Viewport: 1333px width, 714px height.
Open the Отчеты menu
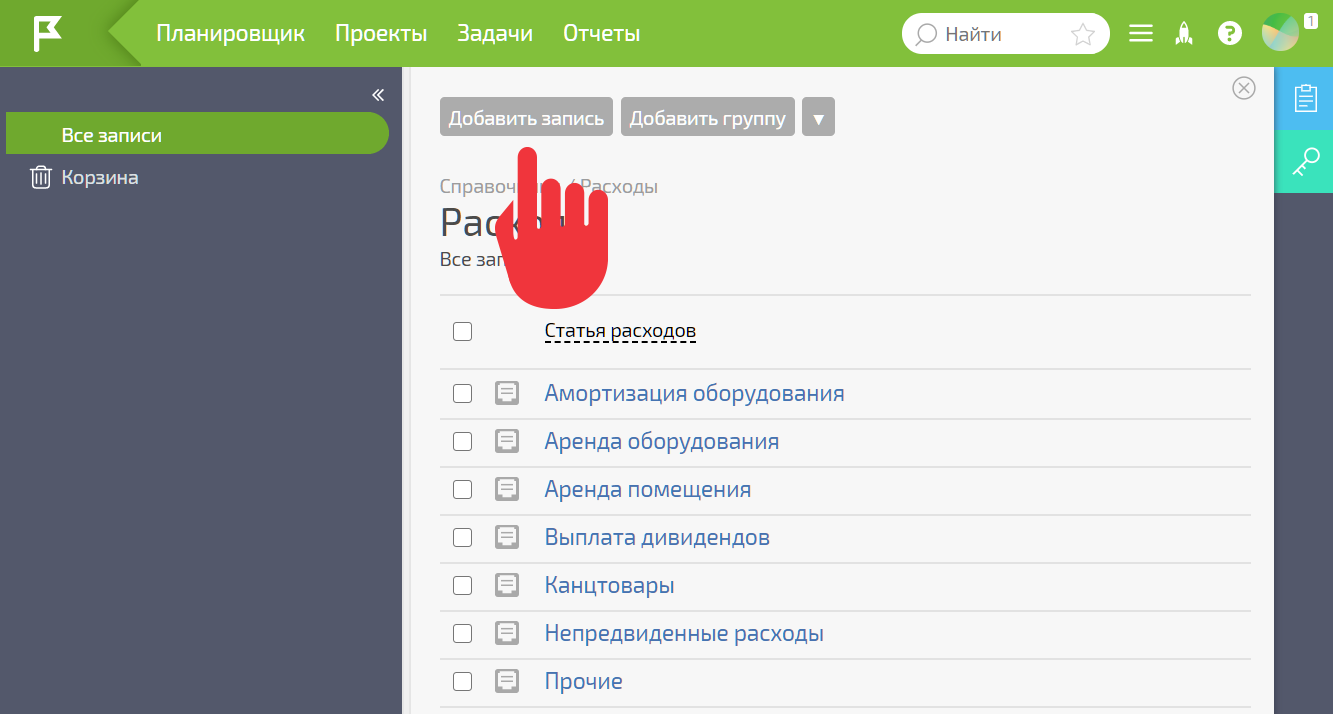[602, 33]
